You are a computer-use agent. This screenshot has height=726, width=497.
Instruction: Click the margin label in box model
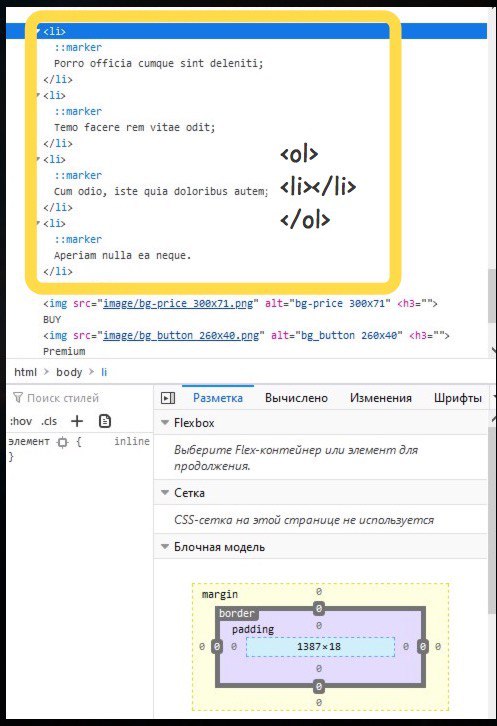220,594
